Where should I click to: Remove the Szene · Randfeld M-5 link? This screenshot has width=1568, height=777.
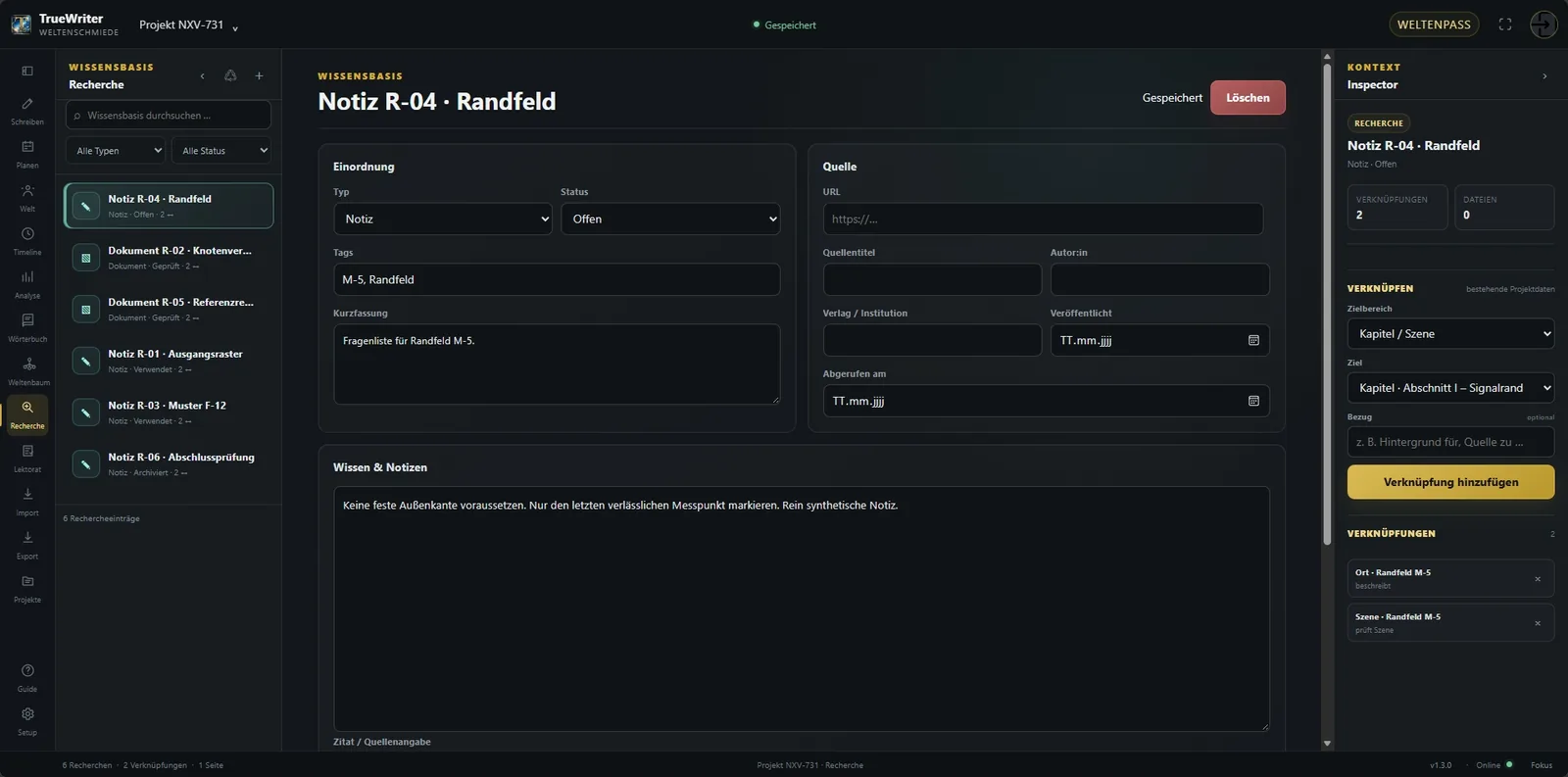[1537, 623]
